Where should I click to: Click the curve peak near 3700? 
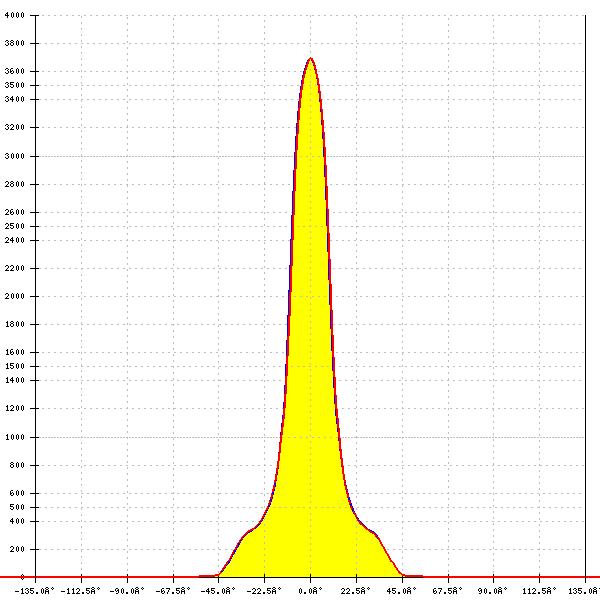(x=310, y=59)
